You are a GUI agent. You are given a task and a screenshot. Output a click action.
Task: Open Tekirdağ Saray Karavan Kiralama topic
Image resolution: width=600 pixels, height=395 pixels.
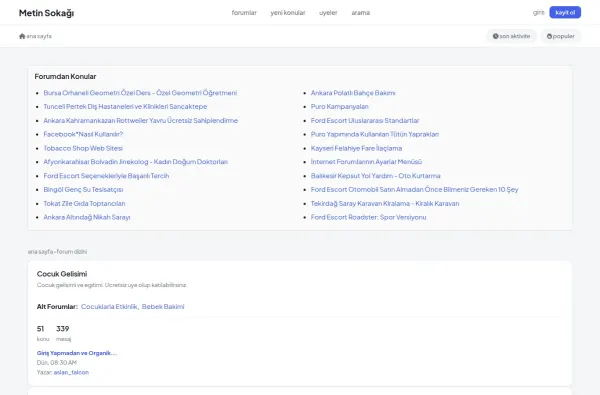click(385, 203)
